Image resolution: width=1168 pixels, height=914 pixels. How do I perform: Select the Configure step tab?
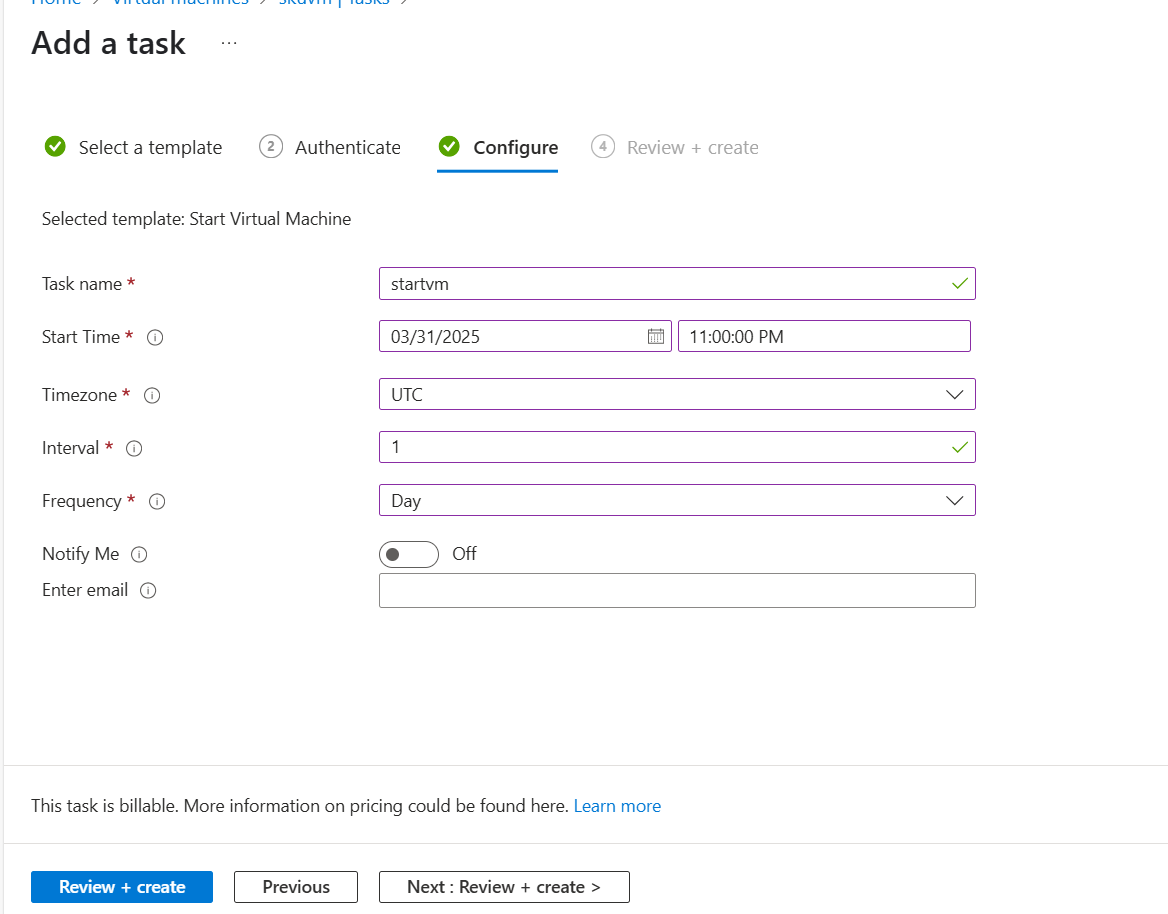498,147
